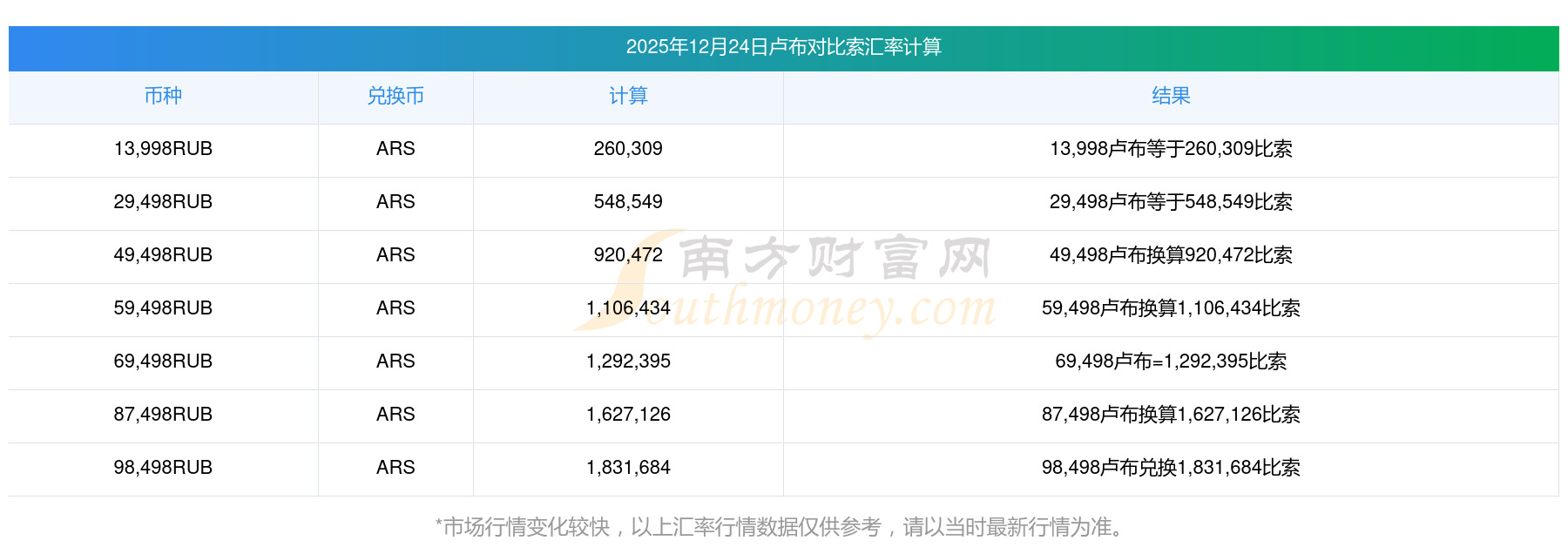The image size is (1568, 554).
Task: Click ARS in the 87,498RUB row
Action: tap(395, 415)
